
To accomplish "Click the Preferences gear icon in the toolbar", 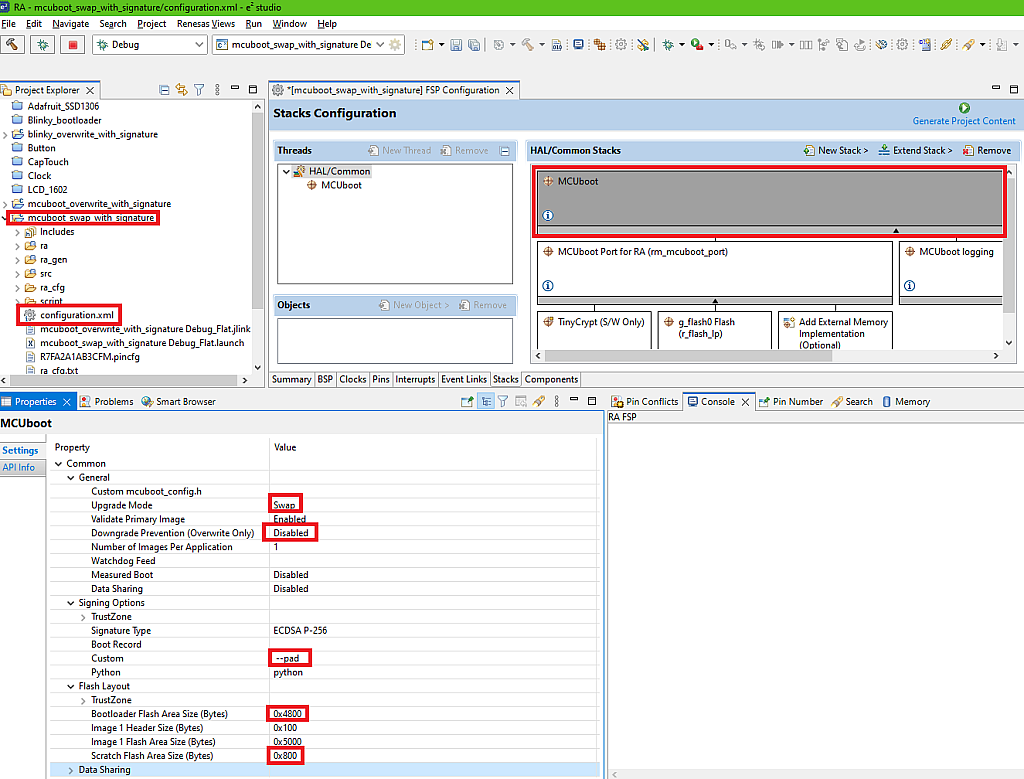I will coord(620,45).
